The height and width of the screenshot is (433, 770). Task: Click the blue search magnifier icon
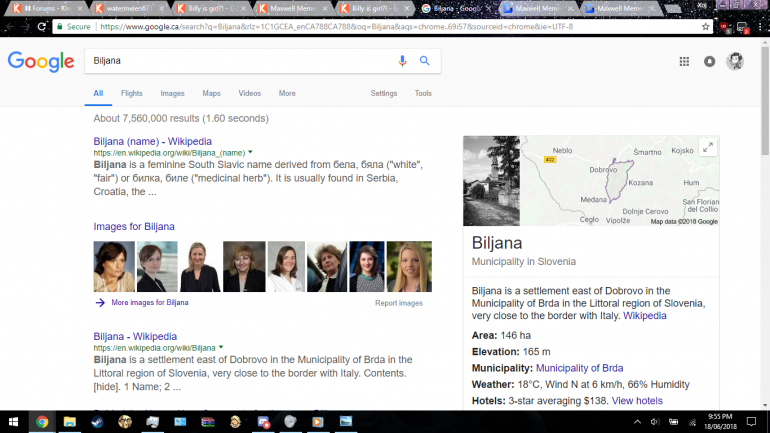coord(425,61)
